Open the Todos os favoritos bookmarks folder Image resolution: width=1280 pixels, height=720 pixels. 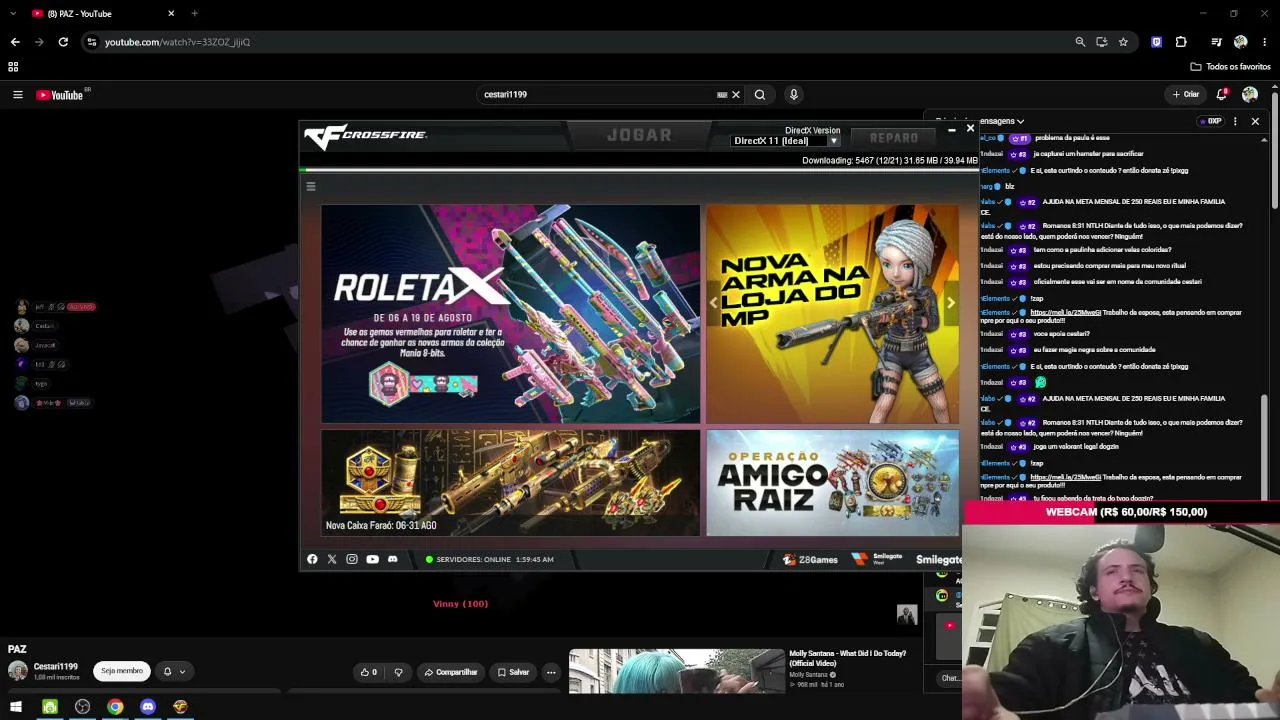1230,67
